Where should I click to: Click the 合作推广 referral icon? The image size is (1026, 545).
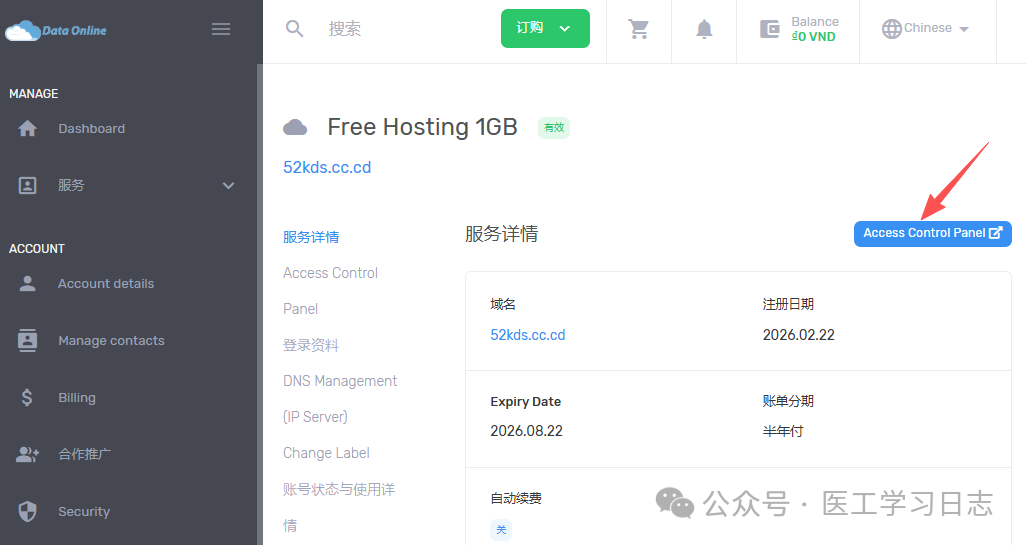(27, 454)
